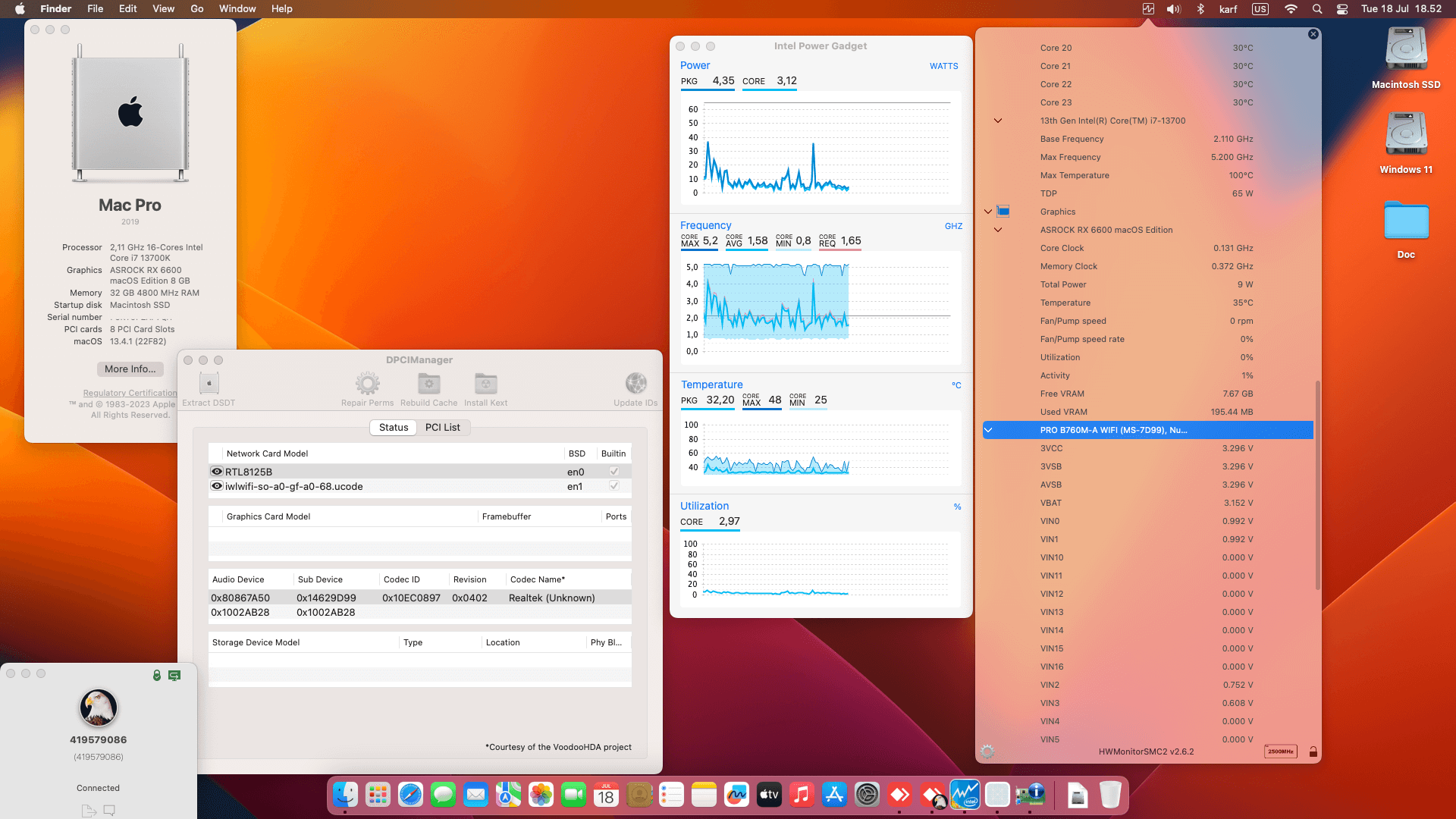Open the Window menu

pos(237,9)
